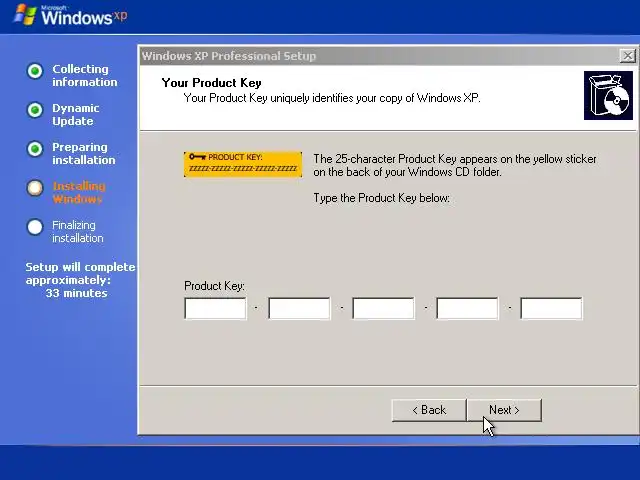Focus the fifth Product Key field

(x=551, y=308)
